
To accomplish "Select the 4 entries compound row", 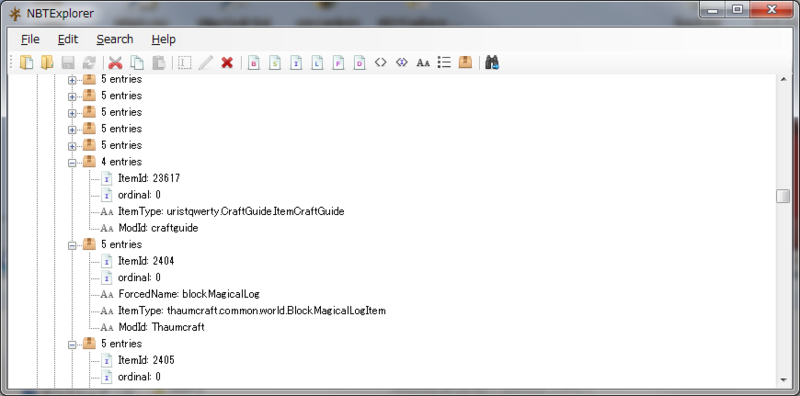I will (121, 162).
